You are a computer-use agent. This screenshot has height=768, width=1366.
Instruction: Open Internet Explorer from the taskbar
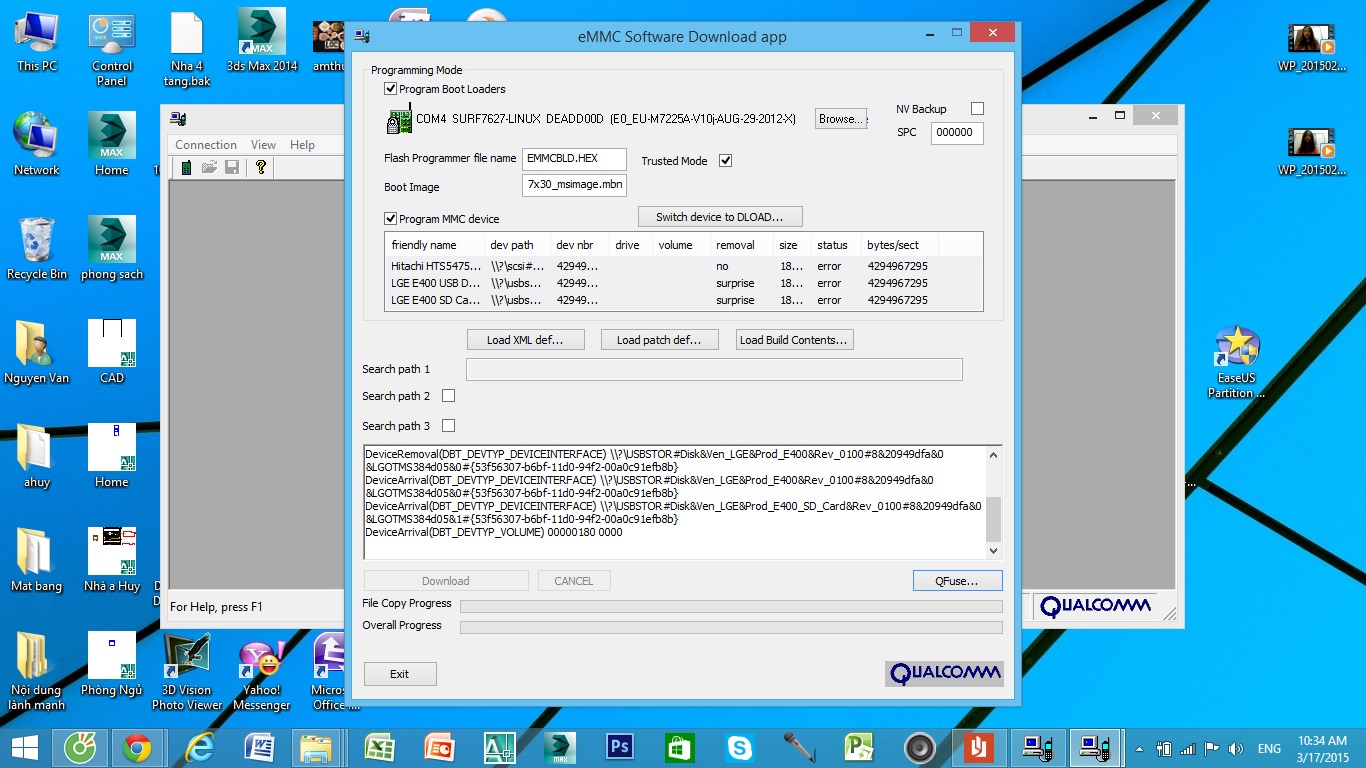[x=200, y=747]
